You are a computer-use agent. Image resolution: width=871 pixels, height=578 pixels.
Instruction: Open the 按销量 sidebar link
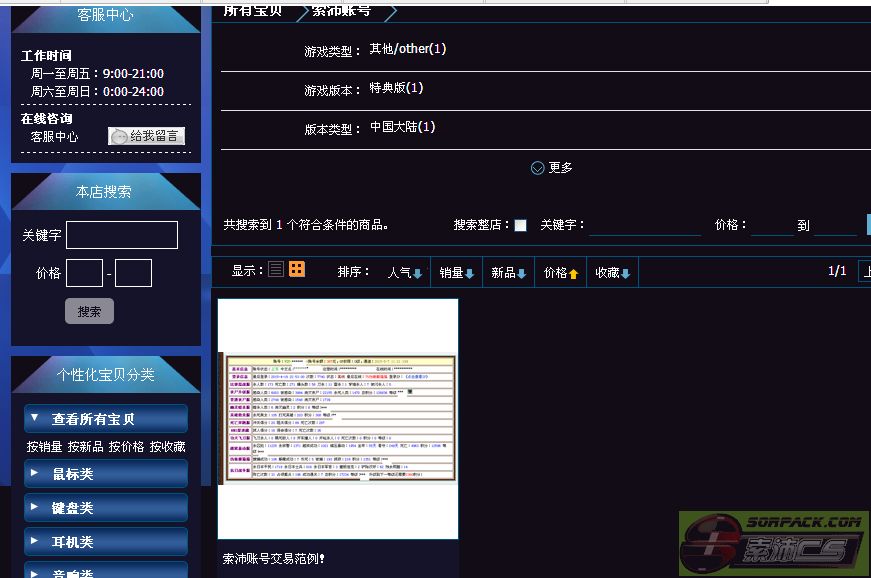[x=44, y=447]
